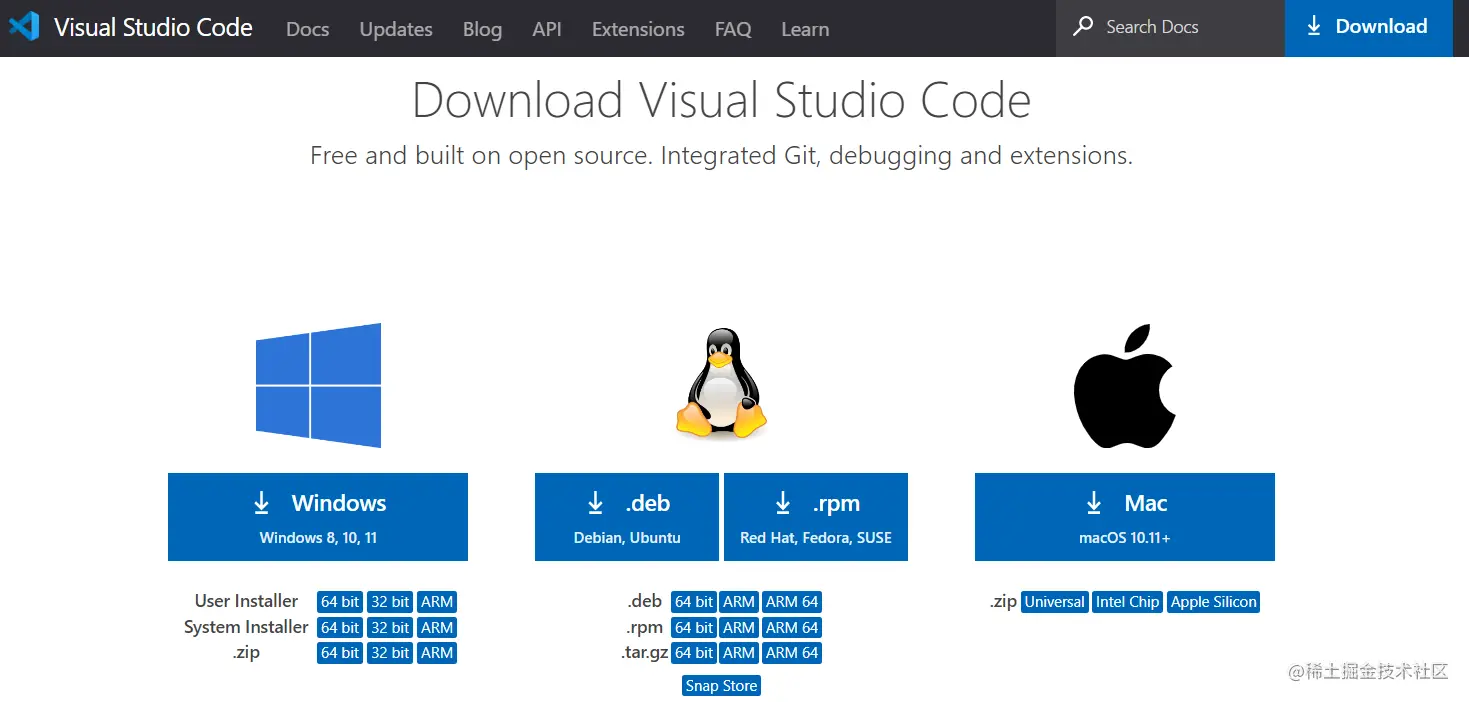
Task: Click the Linux Tux penguin image
Action: [721, 383]
